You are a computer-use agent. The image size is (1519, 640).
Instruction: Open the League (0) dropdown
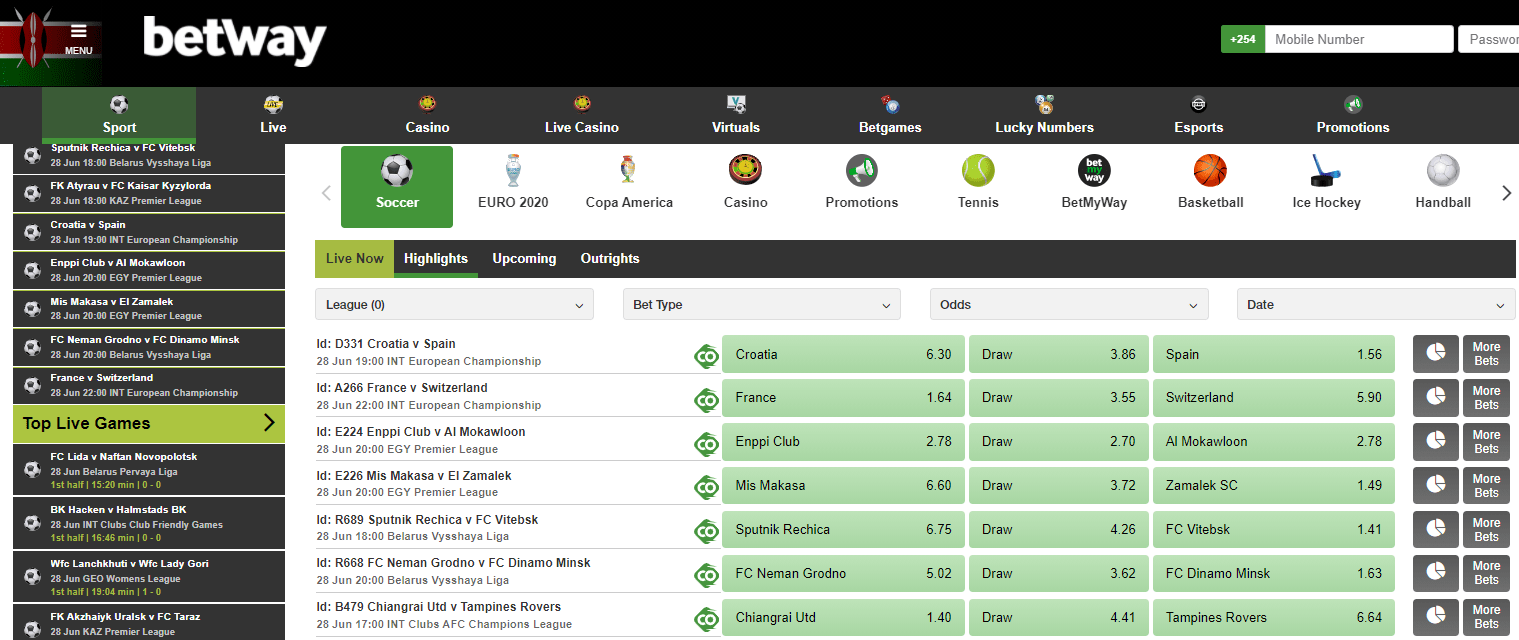pyautogui.click(x=454, y=305)
